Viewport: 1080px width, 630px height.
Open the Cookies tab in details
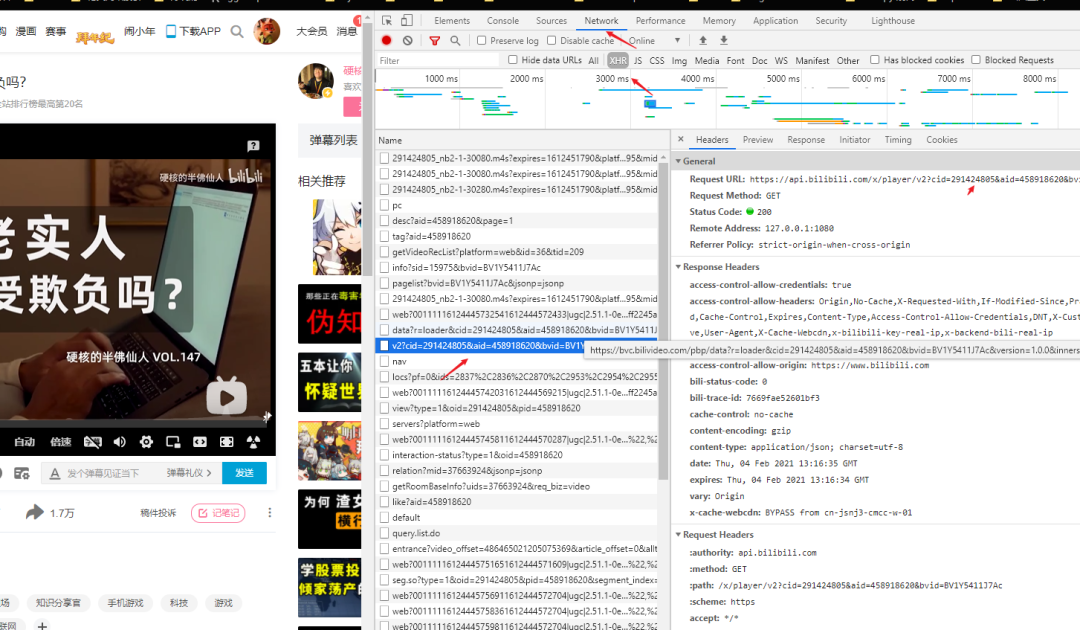(x=942, y=140)
